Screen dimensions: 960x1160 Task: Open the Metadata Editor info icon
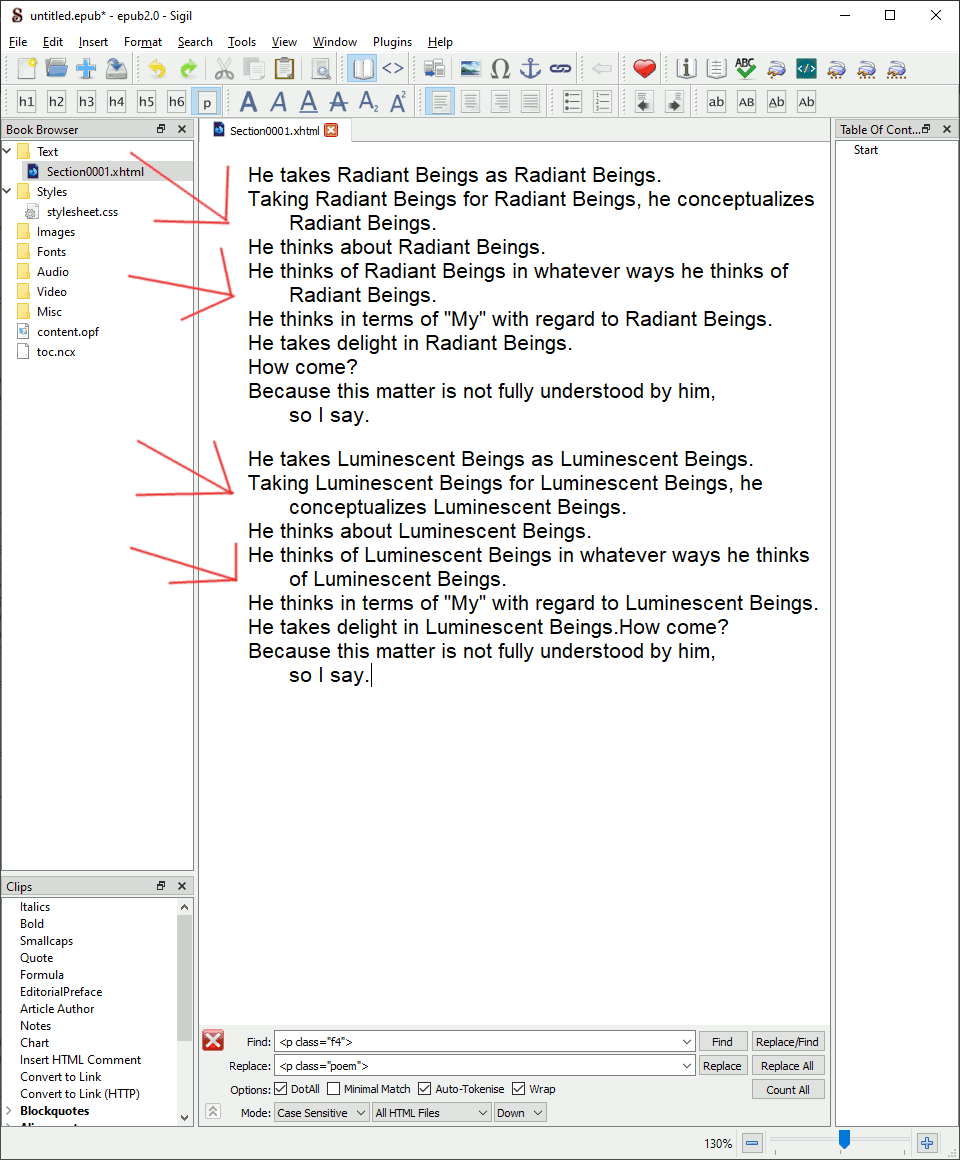686,69
